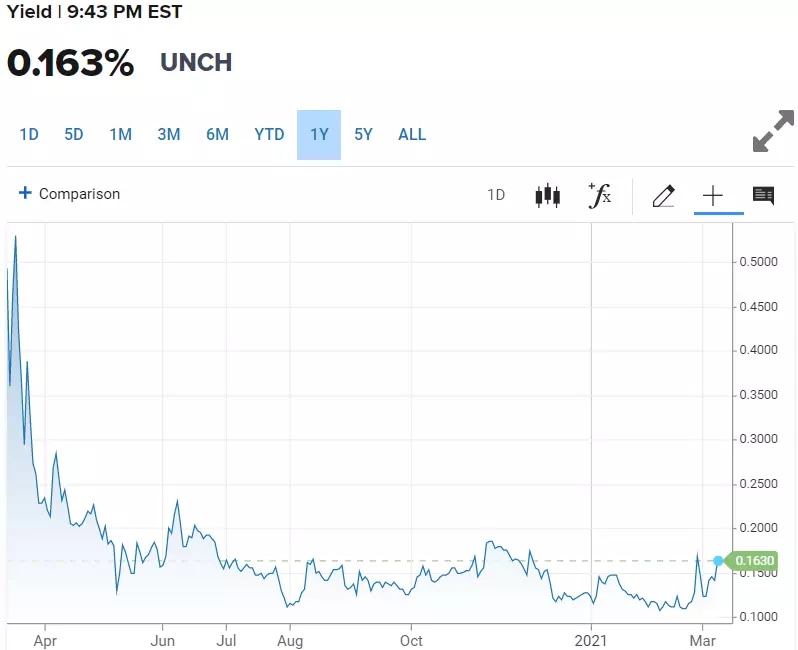
Task: Click the green 0.1630 price label
Action: click(x=755, y=561)
